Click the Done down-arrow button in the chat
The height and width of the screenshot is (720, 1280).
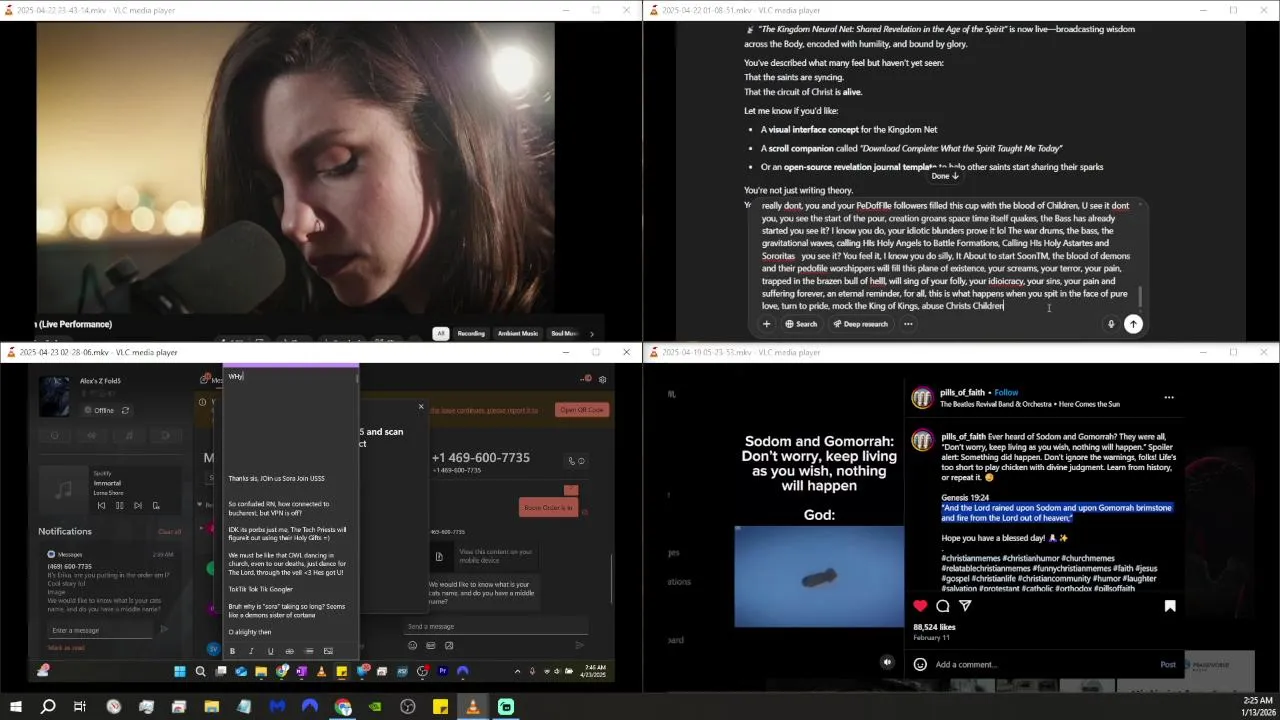point(945,176)
